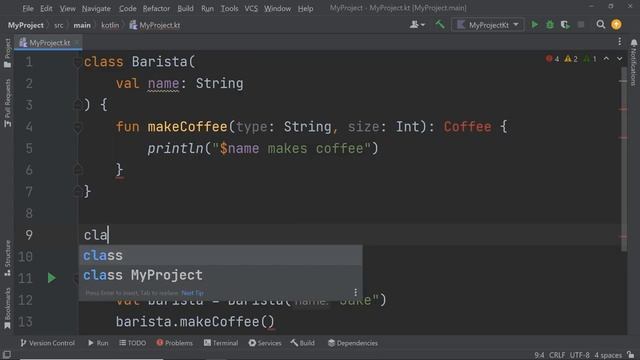640x360 pixels.
Task: Open the Code menu
Action: [x=128, y=8]
